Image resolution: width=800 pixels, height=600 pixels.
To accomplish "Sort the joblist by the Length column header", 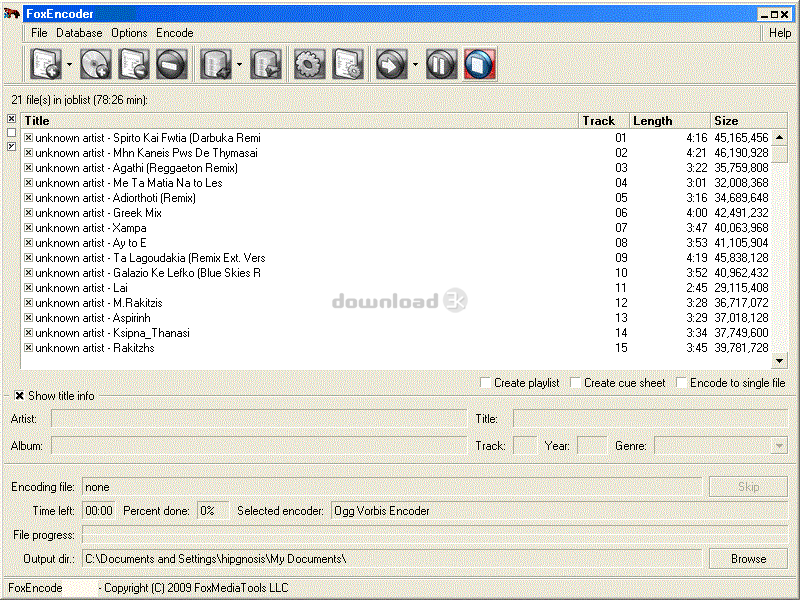I will [670, 121].
